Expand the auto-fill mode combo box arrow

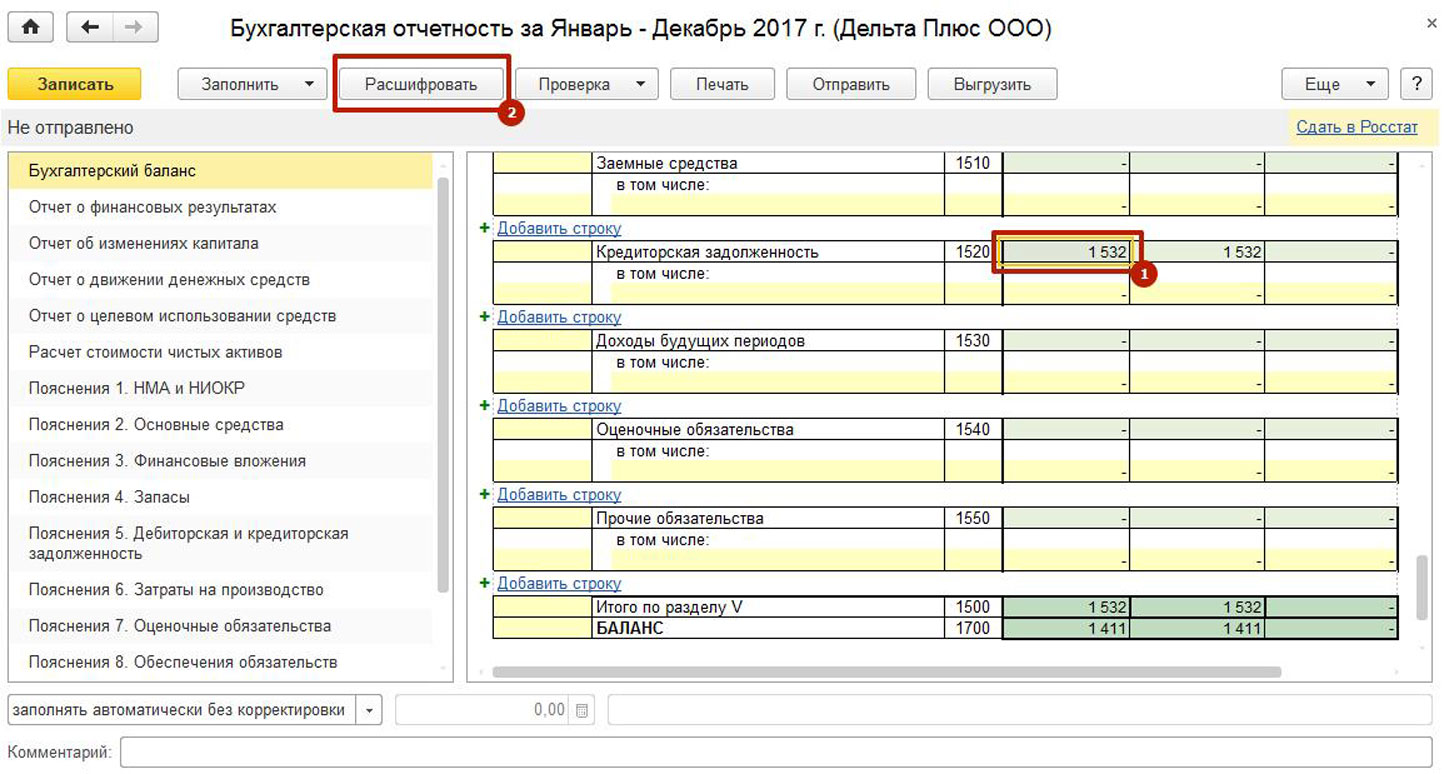coord(369,711)
